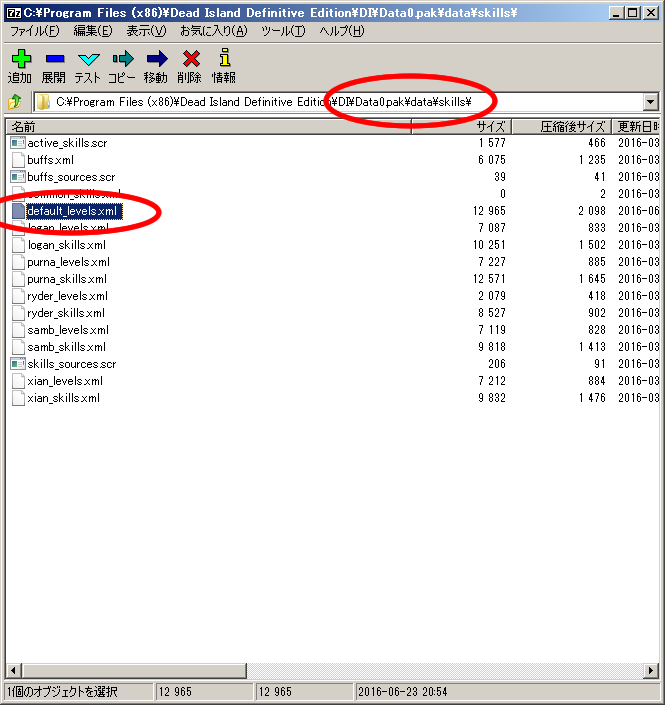665x705 pixels.
Task: Click the green Add (追加) toolbar icon
Action: (21, 58)
